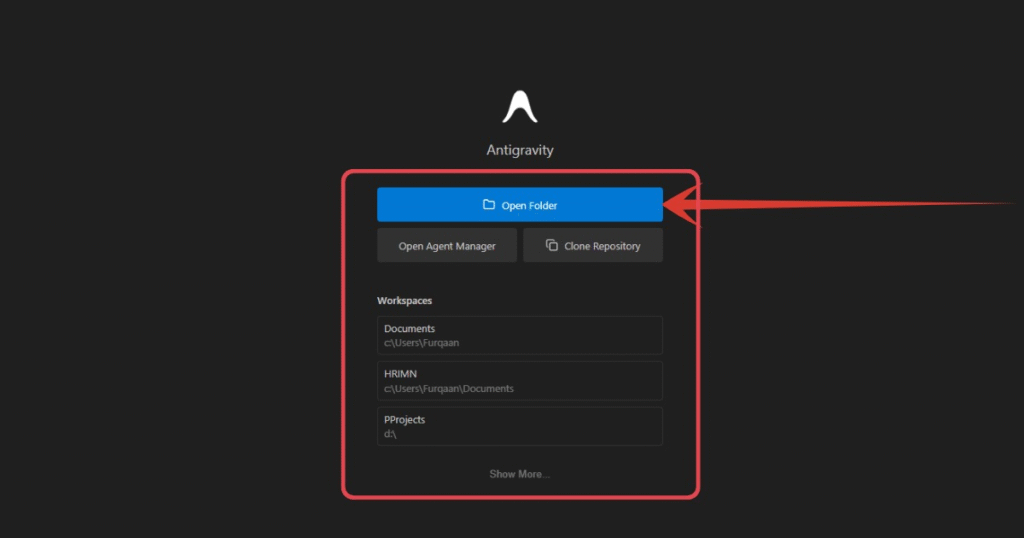
Task: Expand the list with Show More...
Action: pos(519,474)
